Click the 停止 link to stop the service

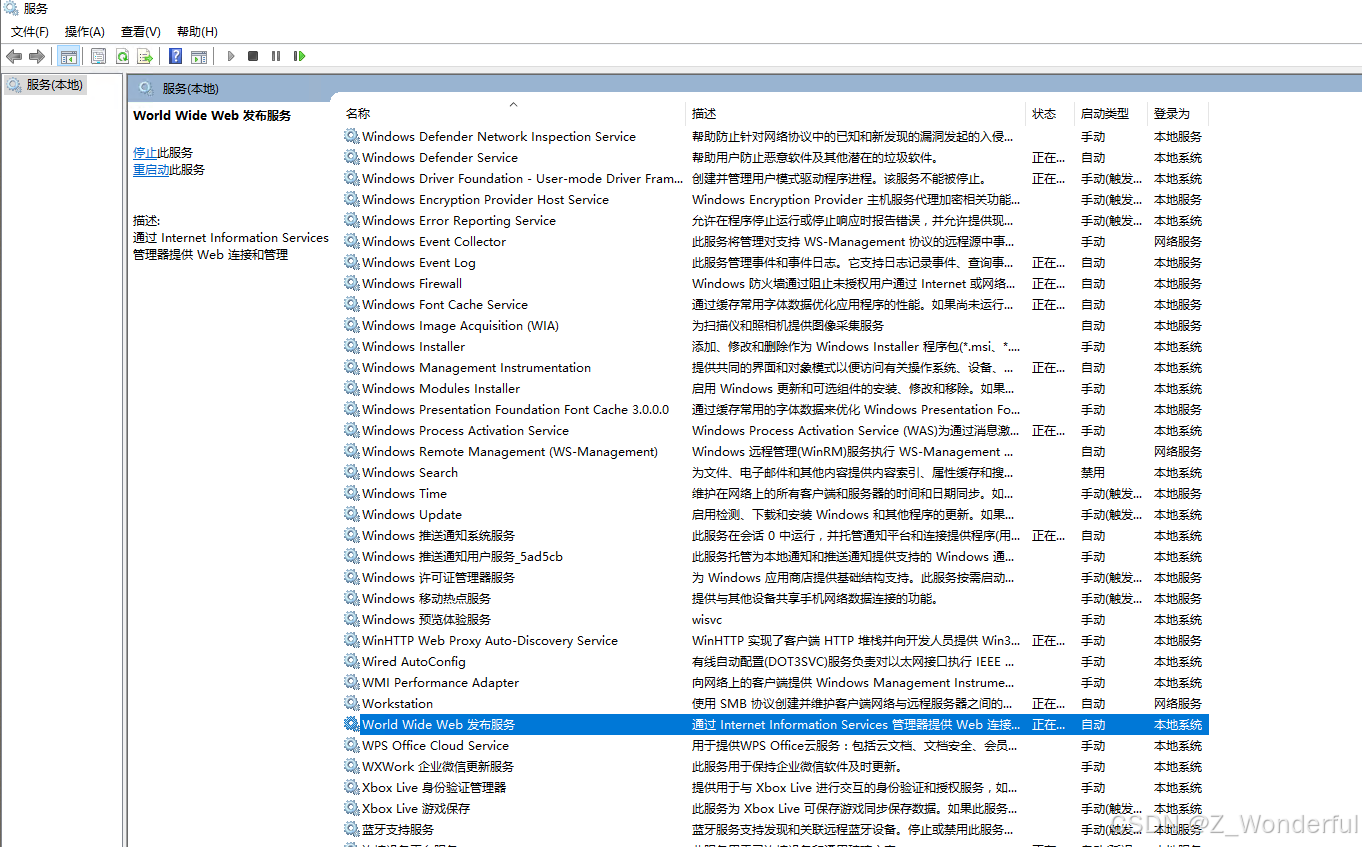[145, 152]
